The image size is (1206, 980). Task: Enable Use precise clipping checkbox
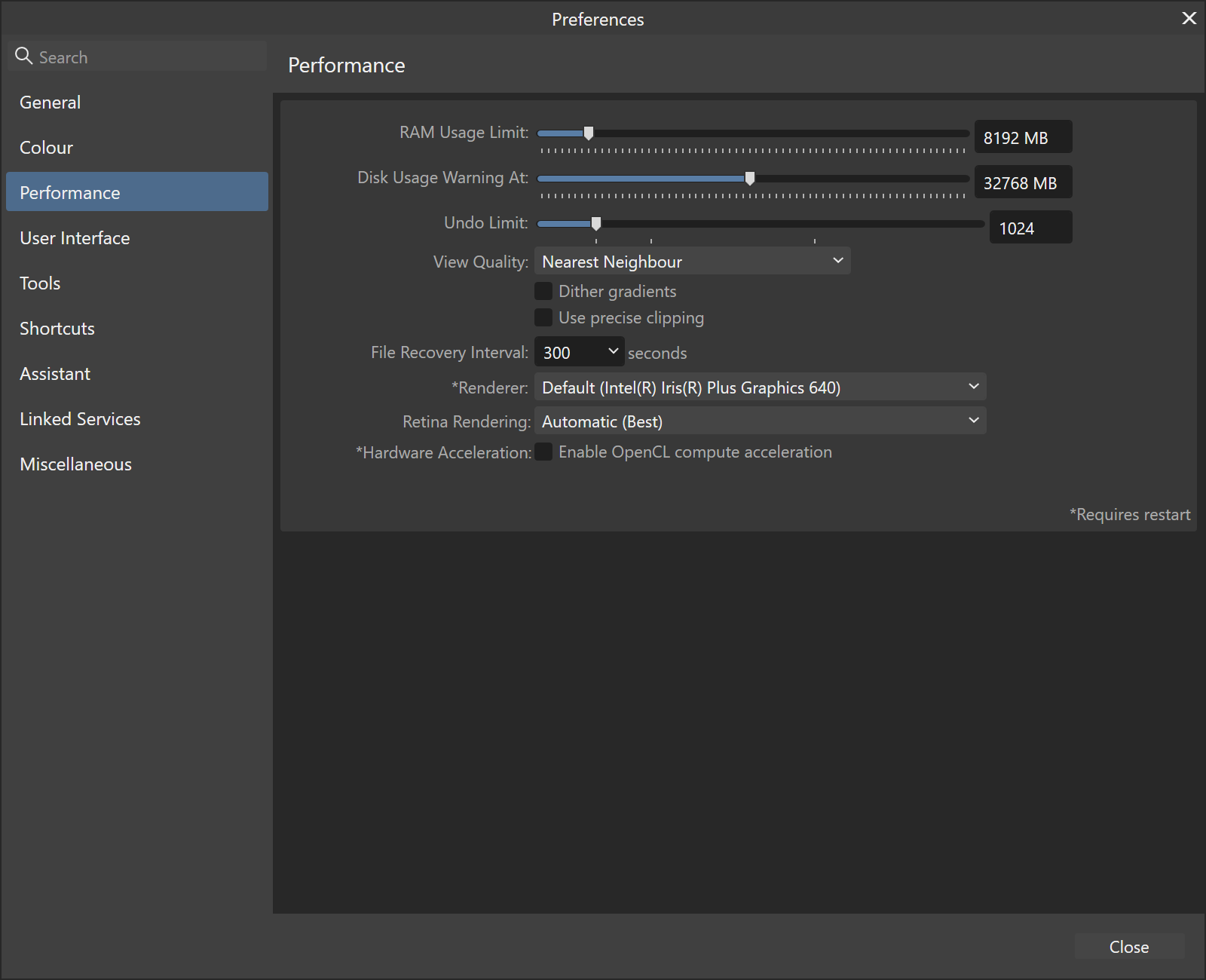click(543, 317)
